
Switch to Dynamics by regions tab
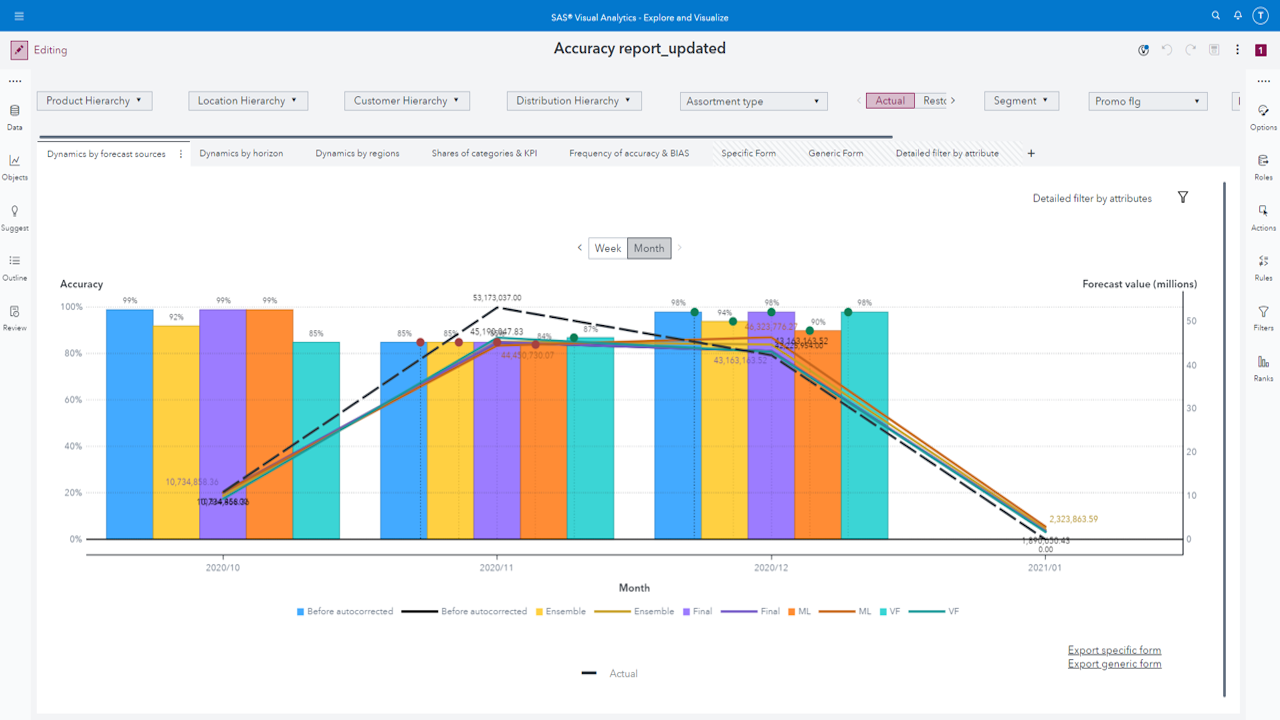click(357, 154)
